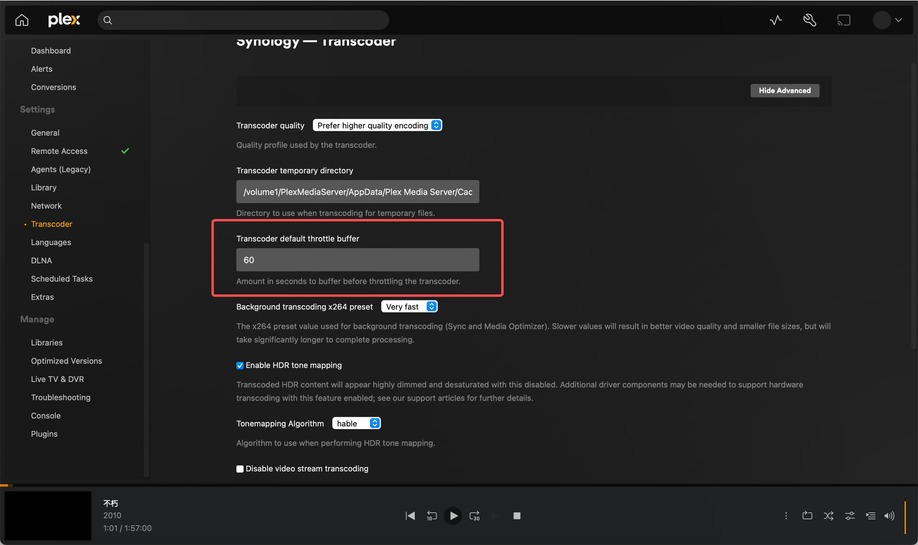918x545 pixels.
Task: Open Remote Access settings
Action: [x=59, y=151]
